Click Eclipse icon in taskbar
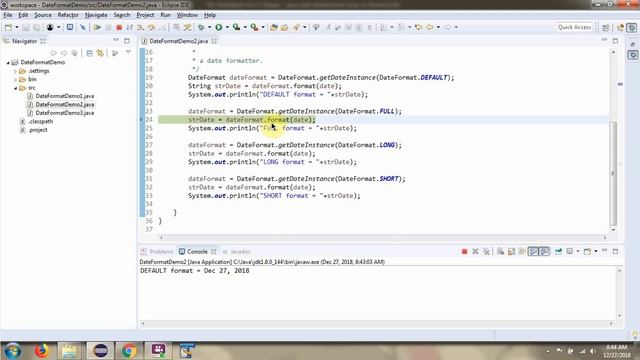Screen dimensions: 640x360 pyautogui.click(x=100, y=351)
